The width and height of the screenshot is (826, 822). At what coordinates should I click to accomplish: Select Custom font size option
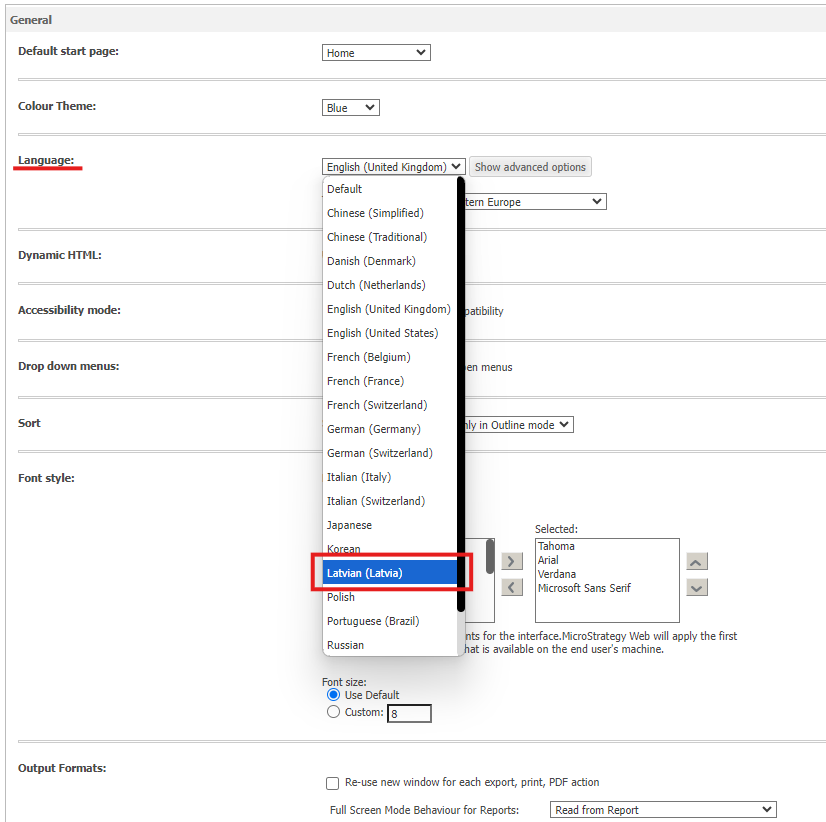(333, 712)
